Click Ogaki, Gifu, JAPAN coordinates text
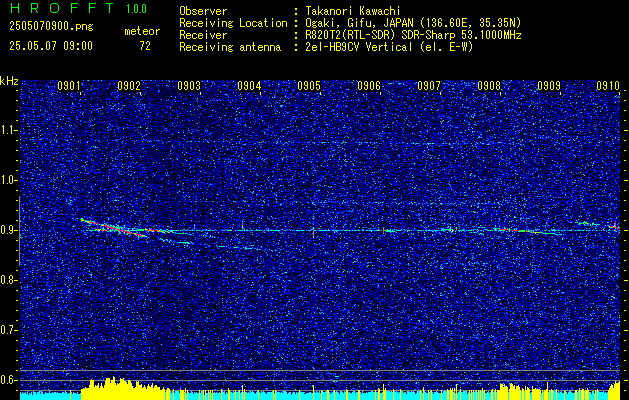The image size is (629, 400). tap(413, 23)
